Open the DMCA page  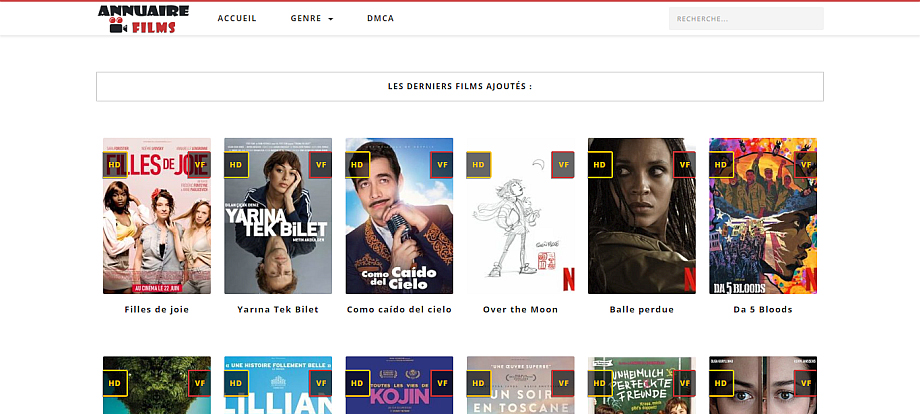point(380,19)
